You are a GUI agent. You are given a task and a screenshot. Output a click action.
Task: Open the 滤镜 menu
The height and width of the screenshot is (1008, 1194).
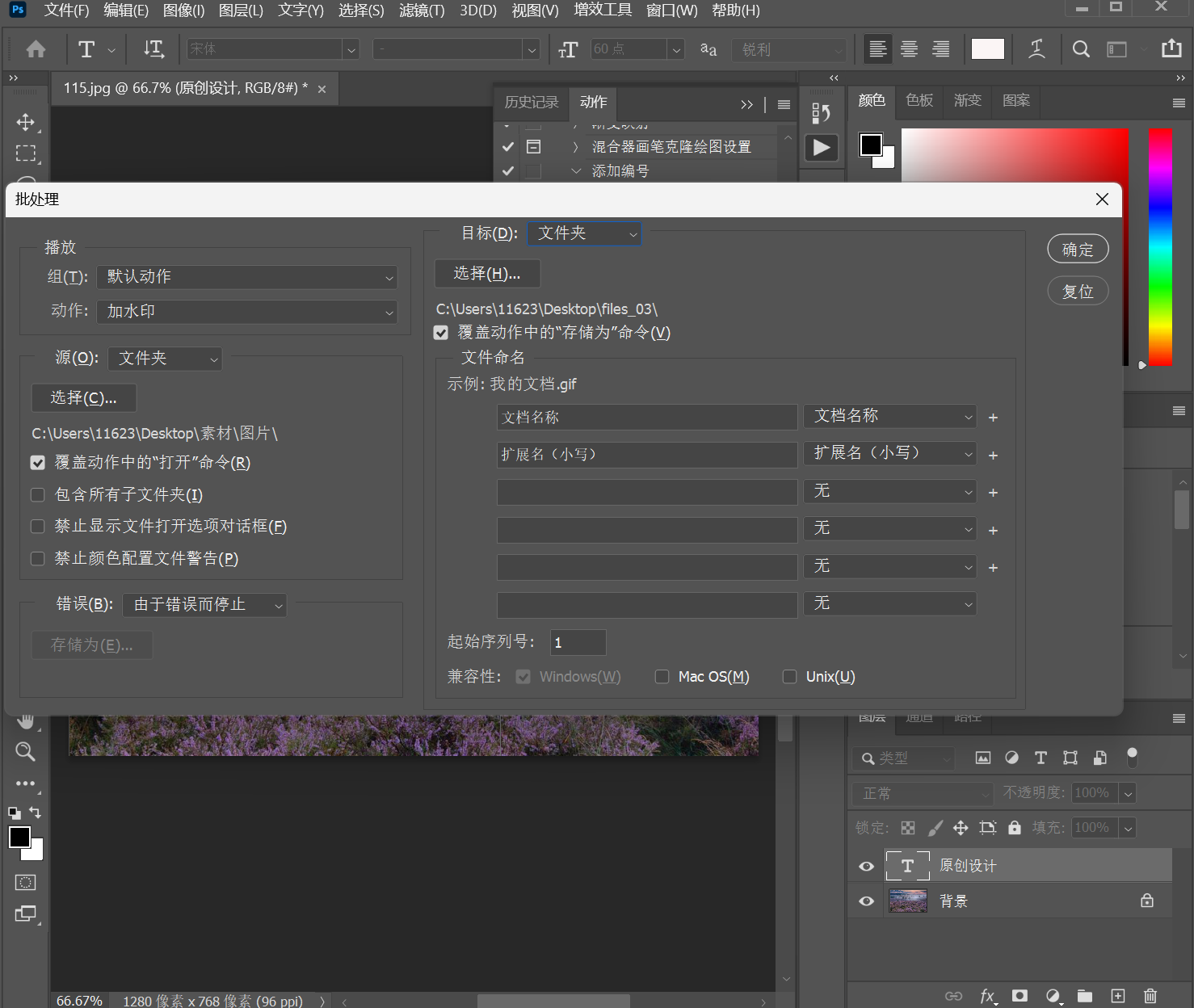(x=422, y=10)
